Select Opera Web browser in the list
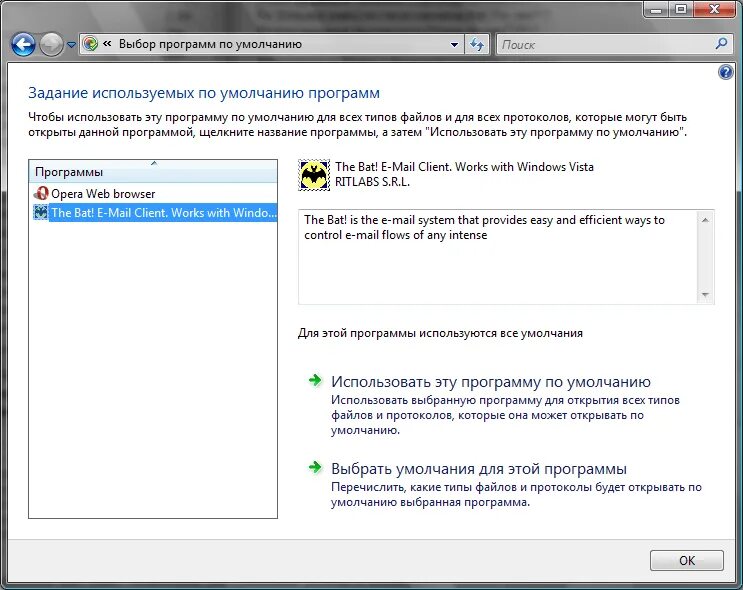 (x=153, y=194)
